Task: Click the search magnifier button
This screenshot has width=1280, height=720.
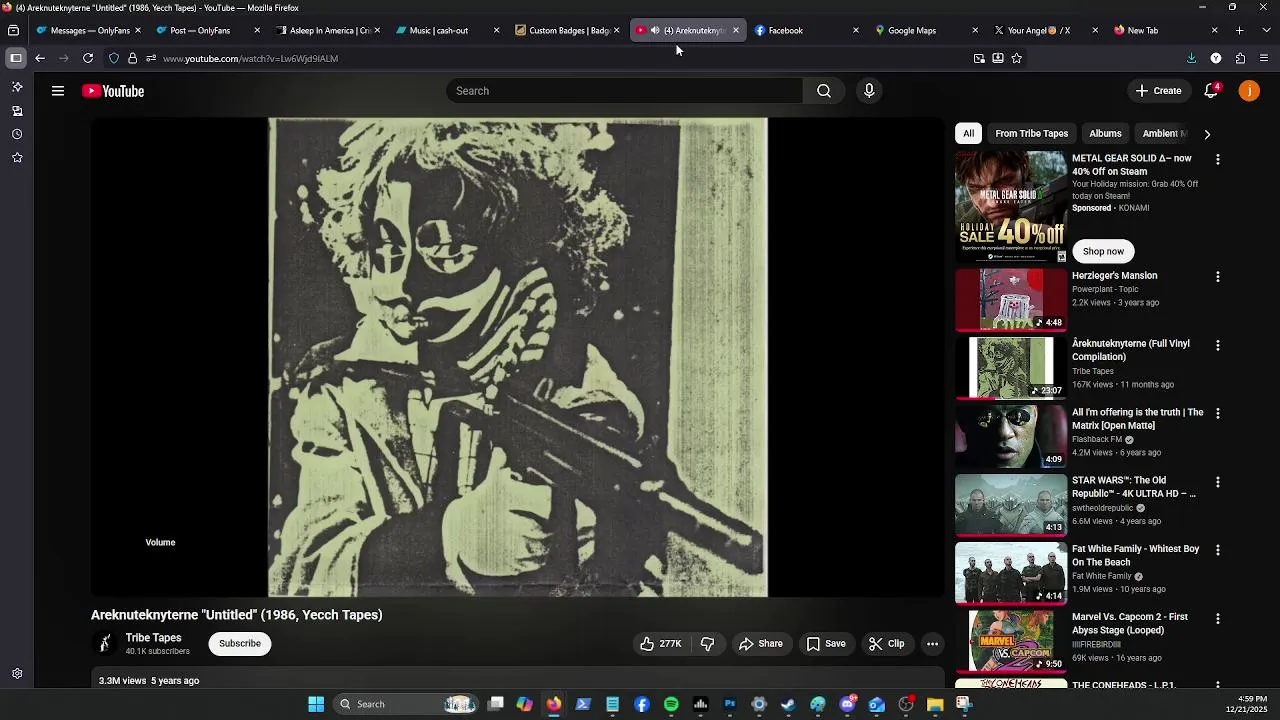Action: tap(824, 91)
